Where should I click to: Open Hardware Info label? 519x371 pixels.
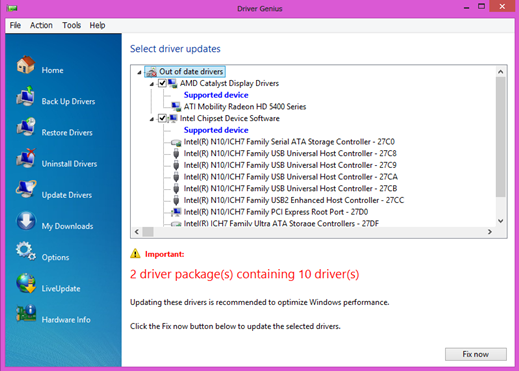pyautogui.click(x=66, y=320)
